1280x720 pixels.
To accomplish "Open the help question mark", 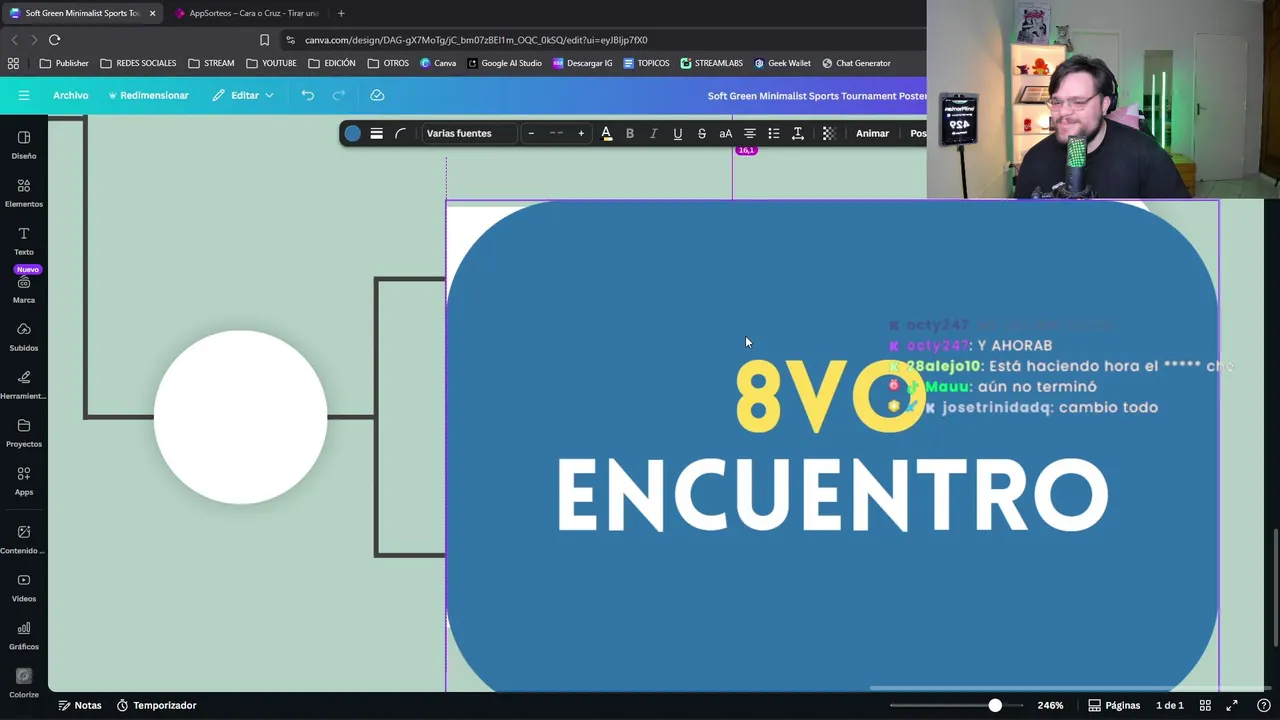I will point(1263,705).
